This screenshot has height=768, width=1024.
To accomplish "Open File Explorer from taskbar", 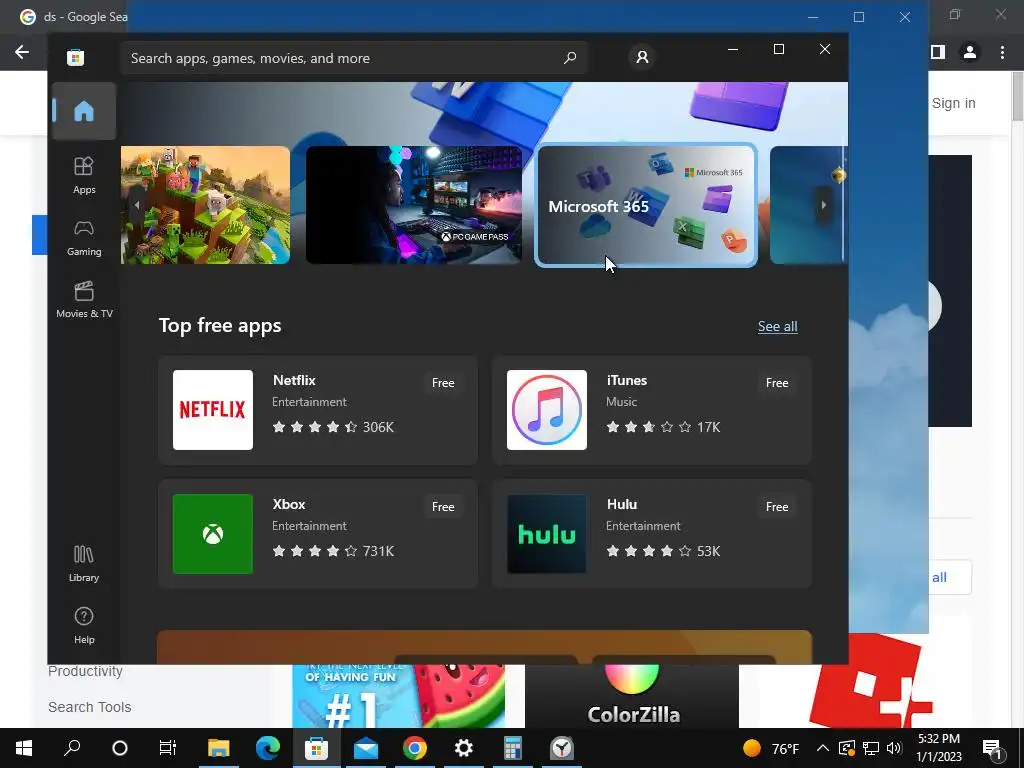I will pyautogui.click(x=218, y=748).
